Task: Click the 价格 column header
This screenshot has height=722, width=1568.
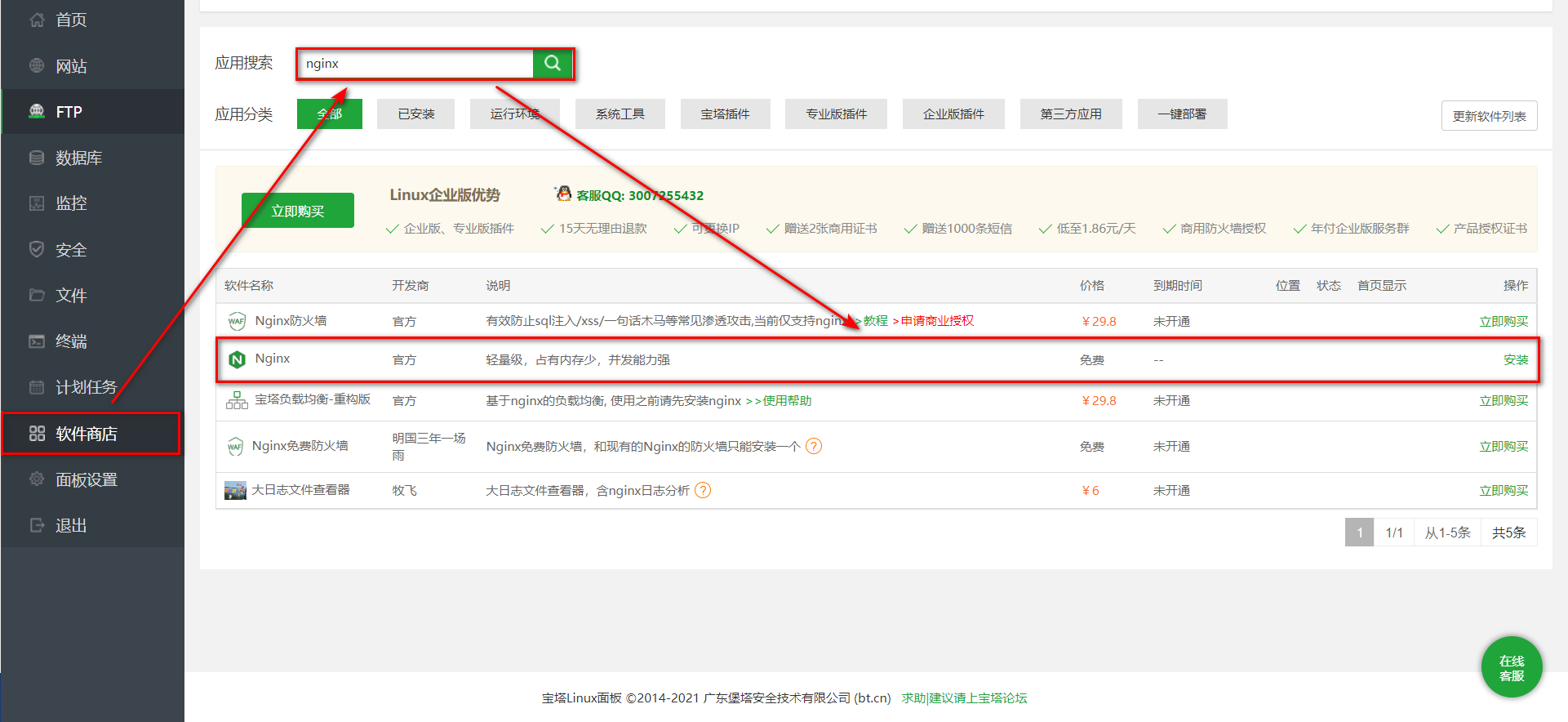Action: tap(1092, 285)
